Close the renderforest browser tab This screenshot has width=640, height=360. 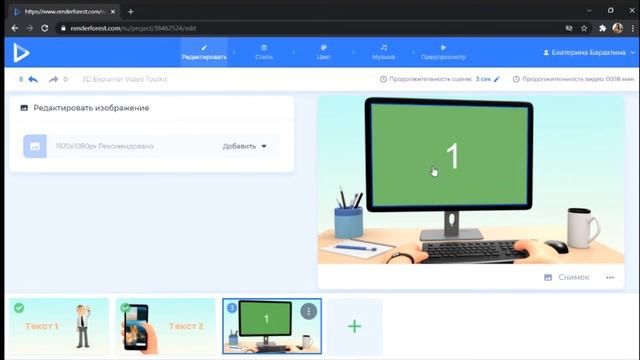[x=113, y=12]
